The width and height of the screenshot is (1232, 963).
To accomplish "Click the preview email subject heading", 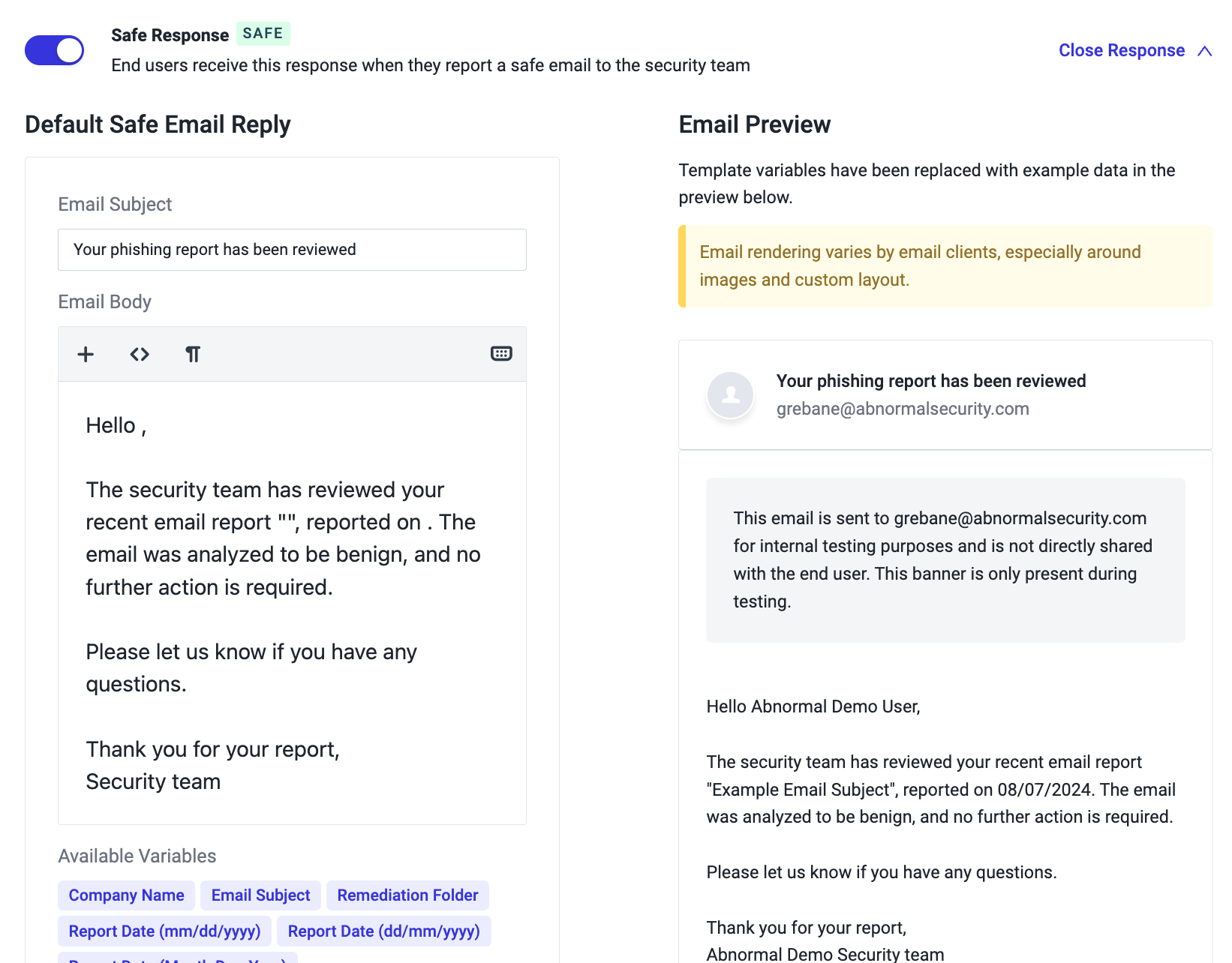I will 930,381.
